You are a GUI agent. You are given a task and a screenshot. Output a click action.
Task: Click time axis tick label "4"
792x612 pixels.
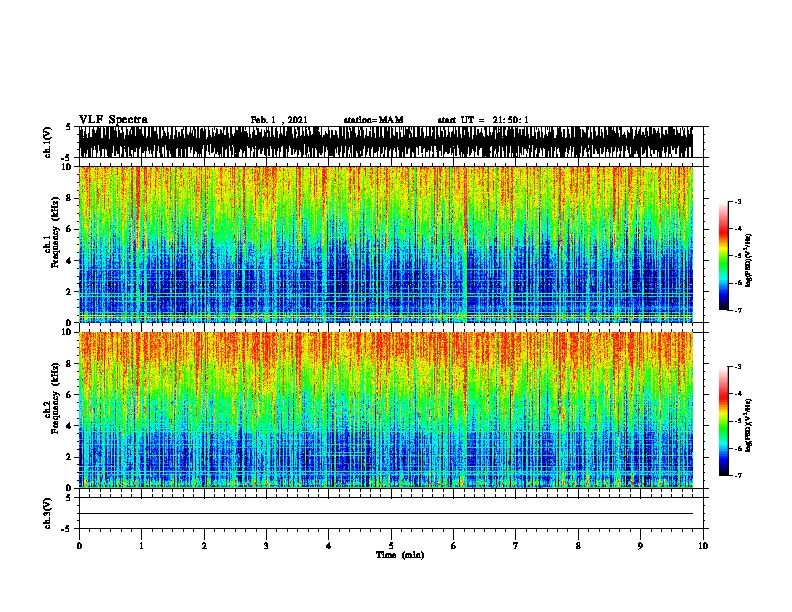pyautogui.click(x=328, y=546)
